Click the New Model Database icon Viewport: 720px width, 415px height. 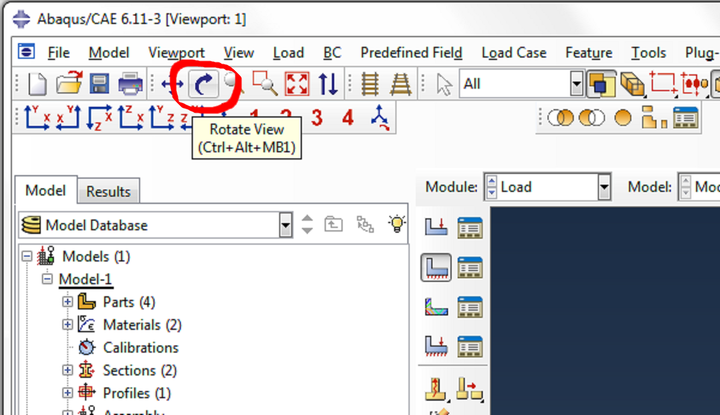coord(37,84)
